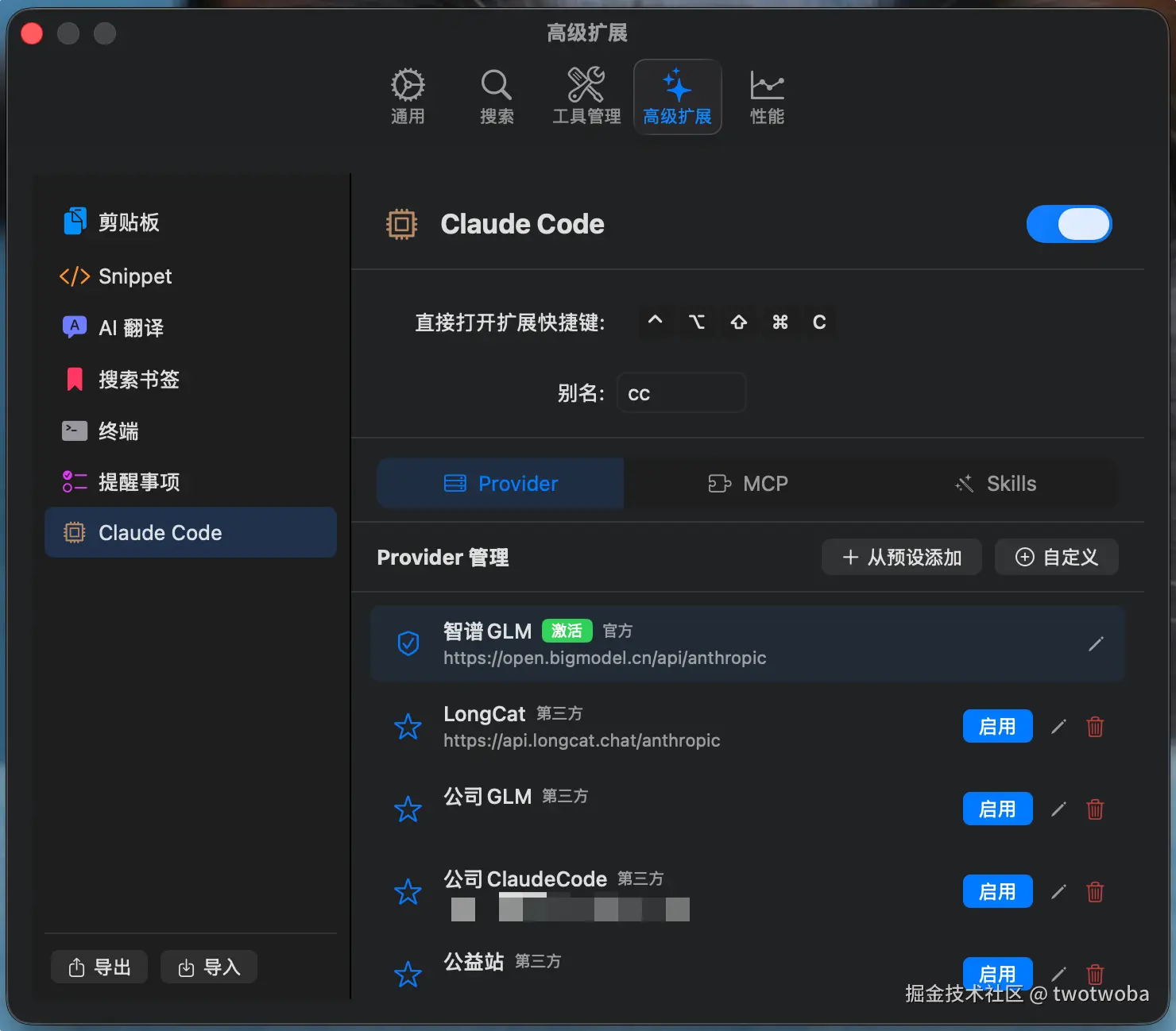Click the shield icon for 智谱 GLM
This screenshot has height=1031, width=1176.
pos(408,643)
